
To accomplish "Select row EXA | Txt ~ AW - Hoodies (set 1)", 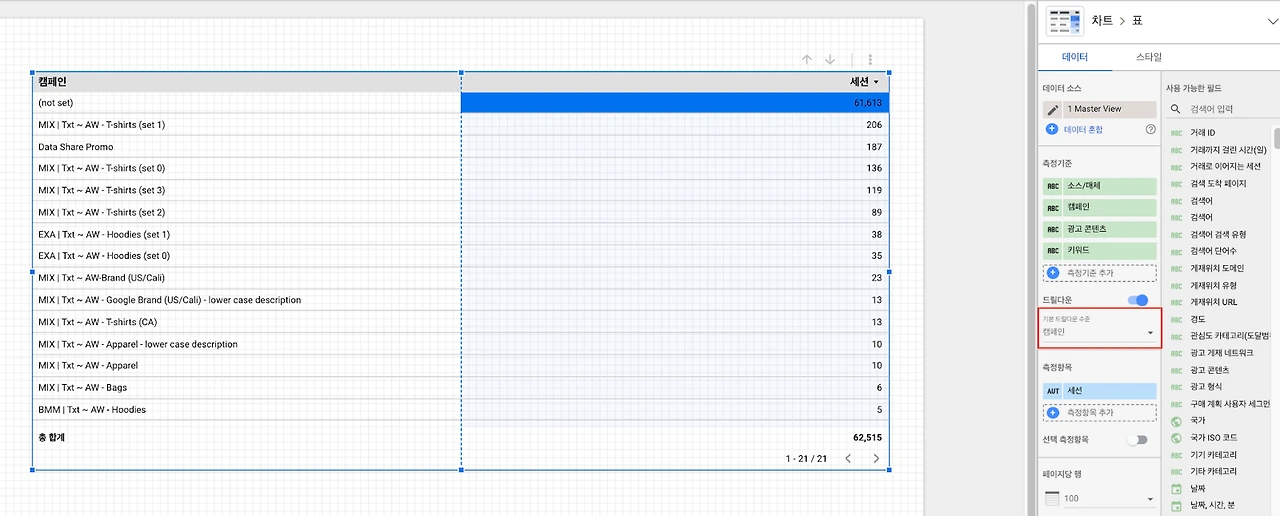I will [x=461, y=234].
